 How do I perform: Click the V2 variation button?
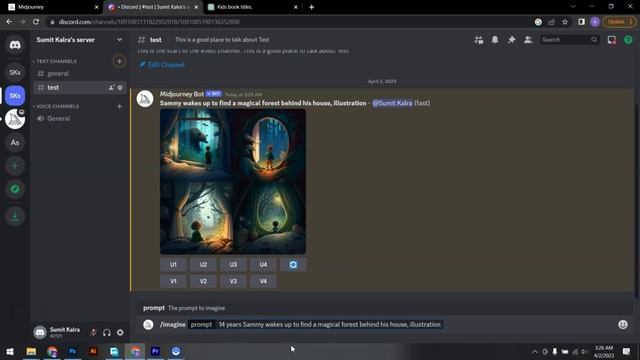203,281
